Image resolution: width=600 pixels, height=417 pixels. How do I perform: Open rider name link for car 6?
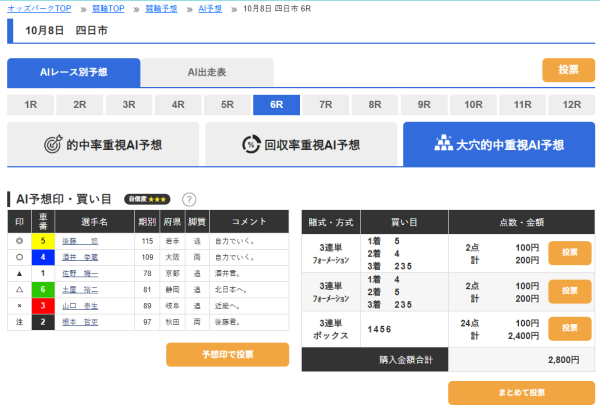[80, 290]
